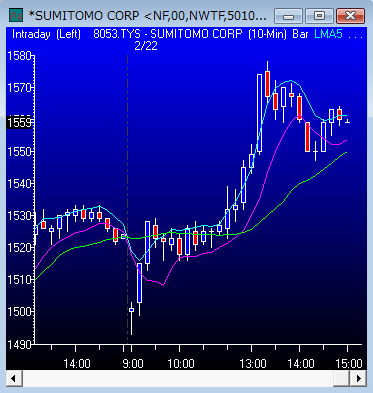Click the Bar chart type label
373x393 pixels.
click(300, 34)
